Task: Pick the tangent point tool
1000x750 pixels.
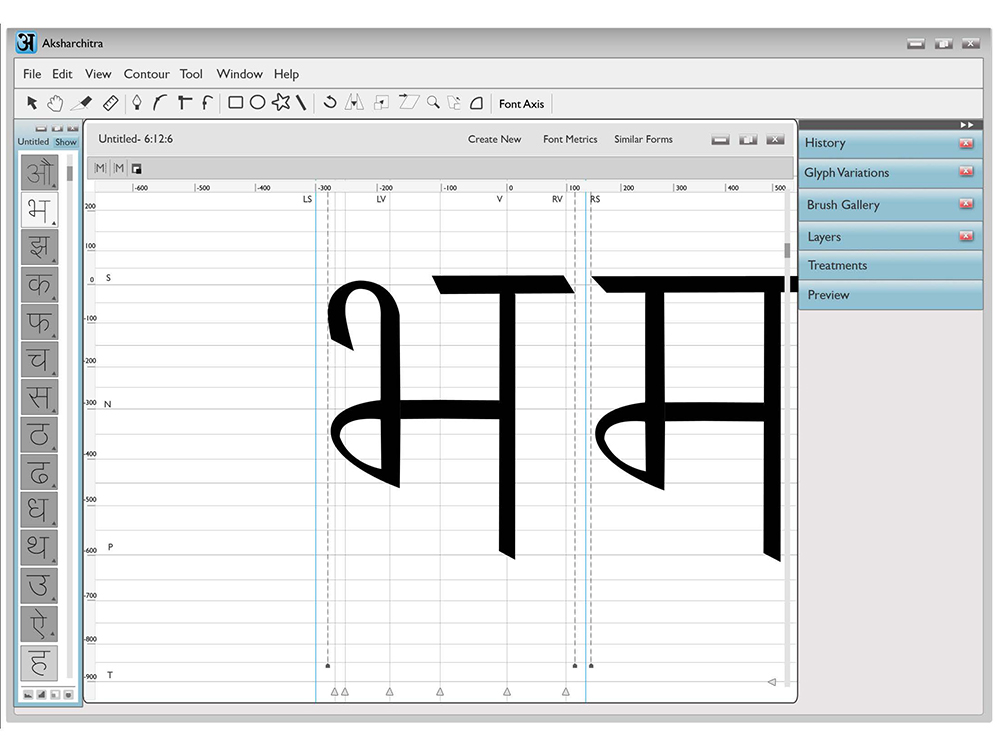Action: tap(207, 103)
